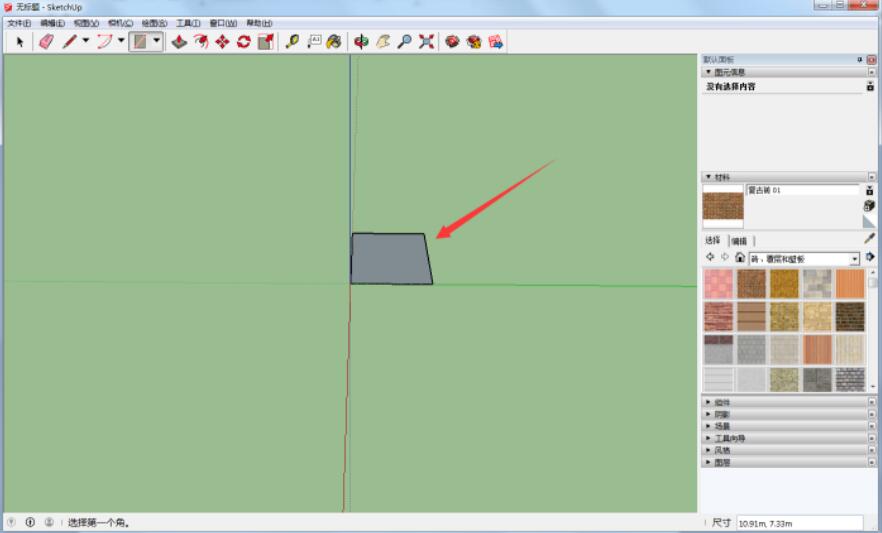Open the 文件 (File) menu
This screenshot has width=882, height=533.
pyautogui.click(x=19, y=22)
